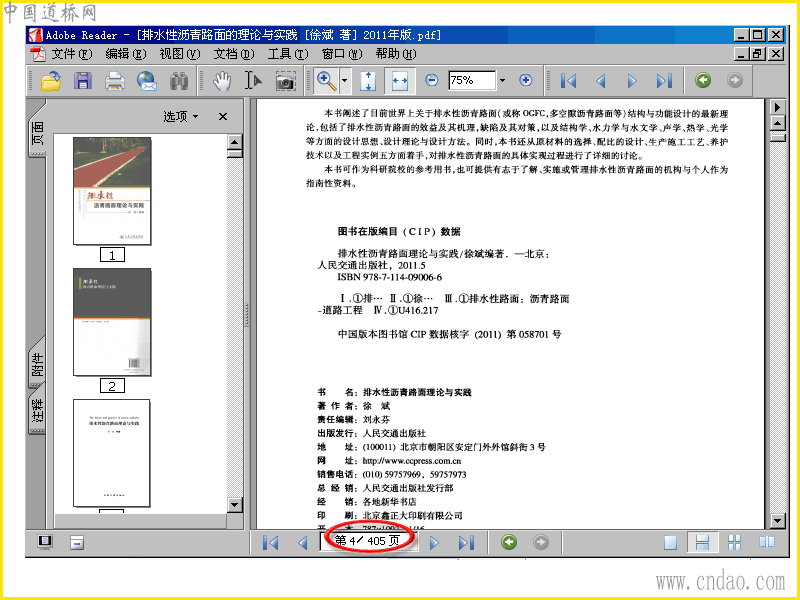This screenshot has height=600, width=800.
Task: Open the 编辑(E) menu
Action: (126, 54)
